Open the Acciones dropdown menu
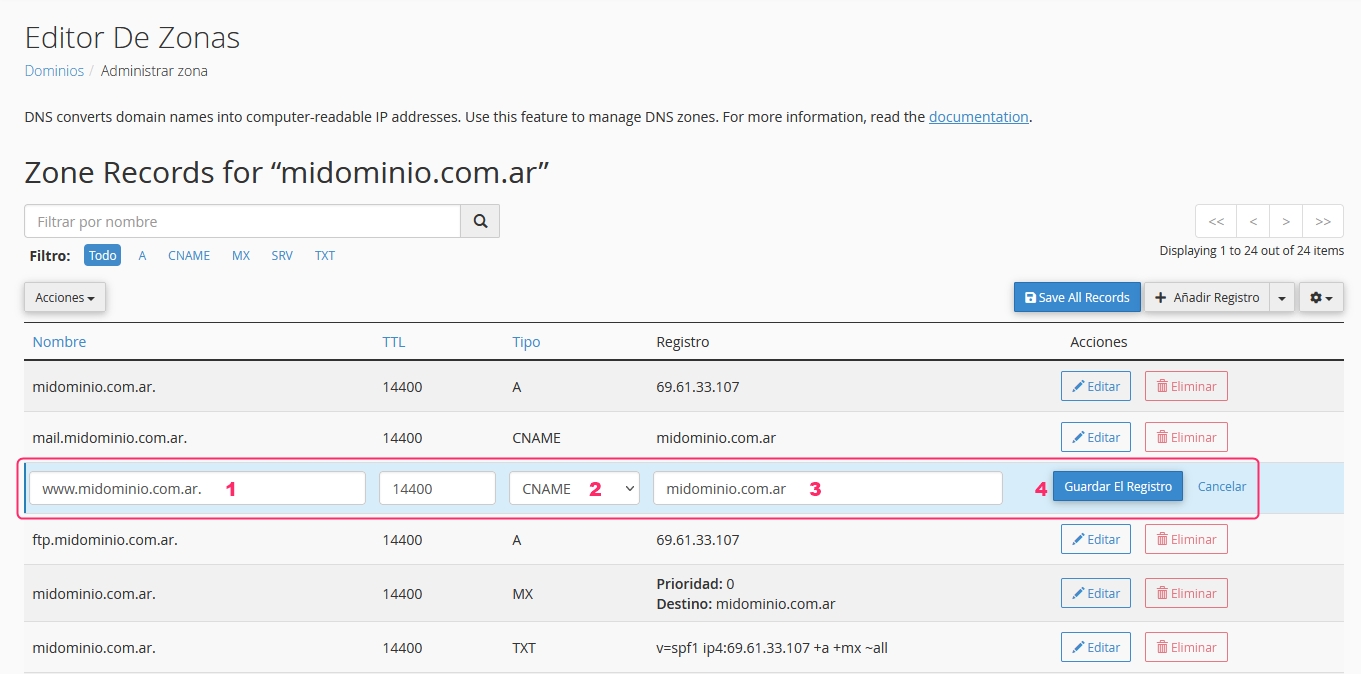This screenshot has width=1361, height=674. click(65, 297)
